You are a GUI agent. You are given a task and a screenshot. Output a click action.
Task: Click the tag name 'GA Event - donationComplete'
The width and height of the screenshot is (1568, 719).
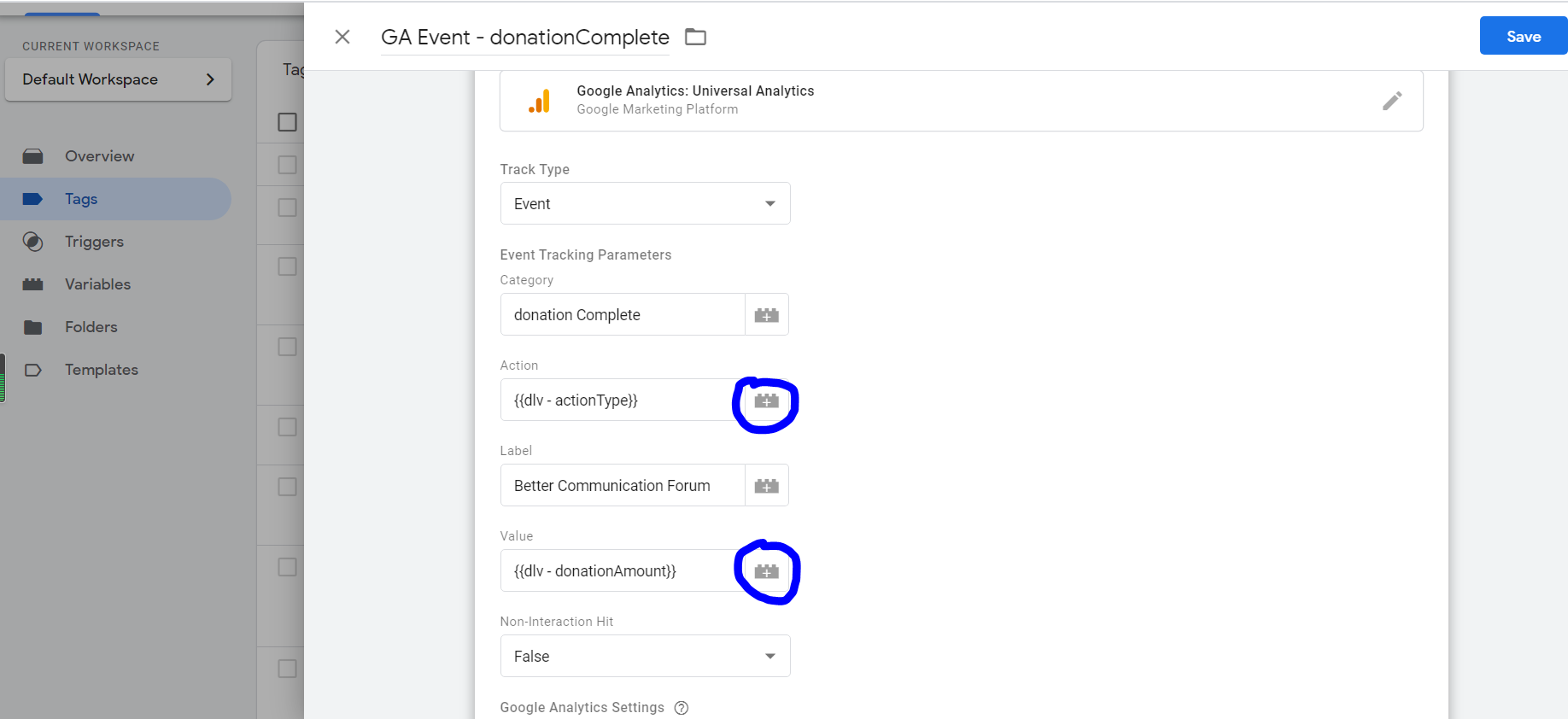[x=525, y=38]
